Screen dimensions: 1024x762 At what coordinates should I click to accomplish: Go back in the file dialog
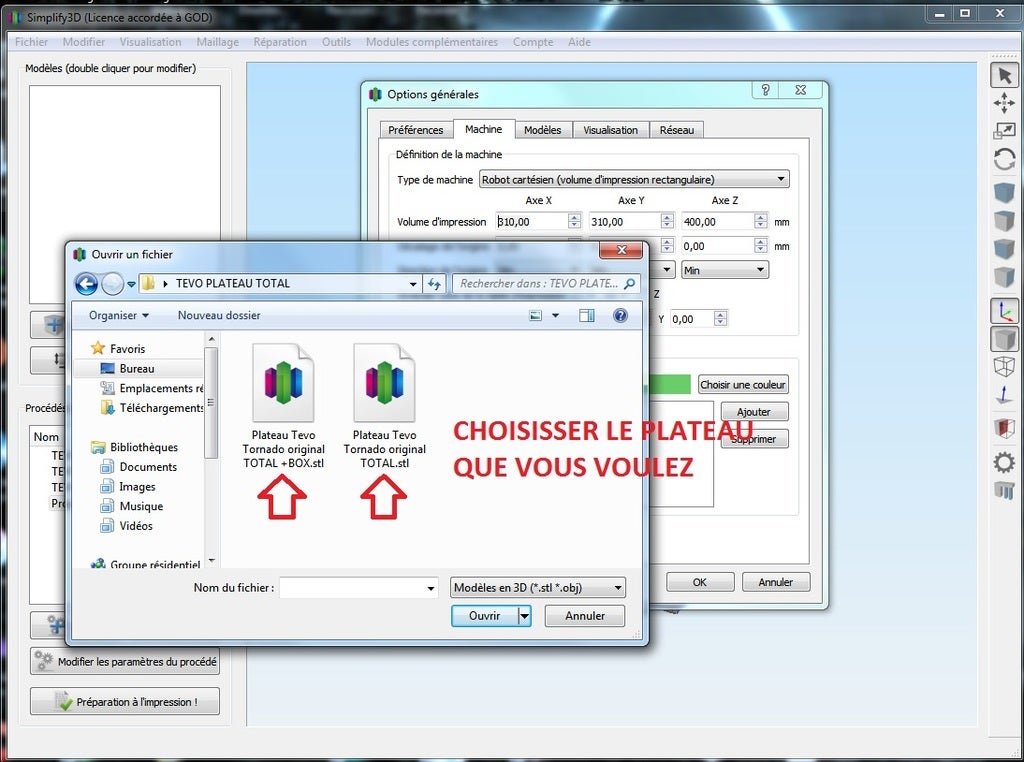pyautogui.click(x=86, y=283)
